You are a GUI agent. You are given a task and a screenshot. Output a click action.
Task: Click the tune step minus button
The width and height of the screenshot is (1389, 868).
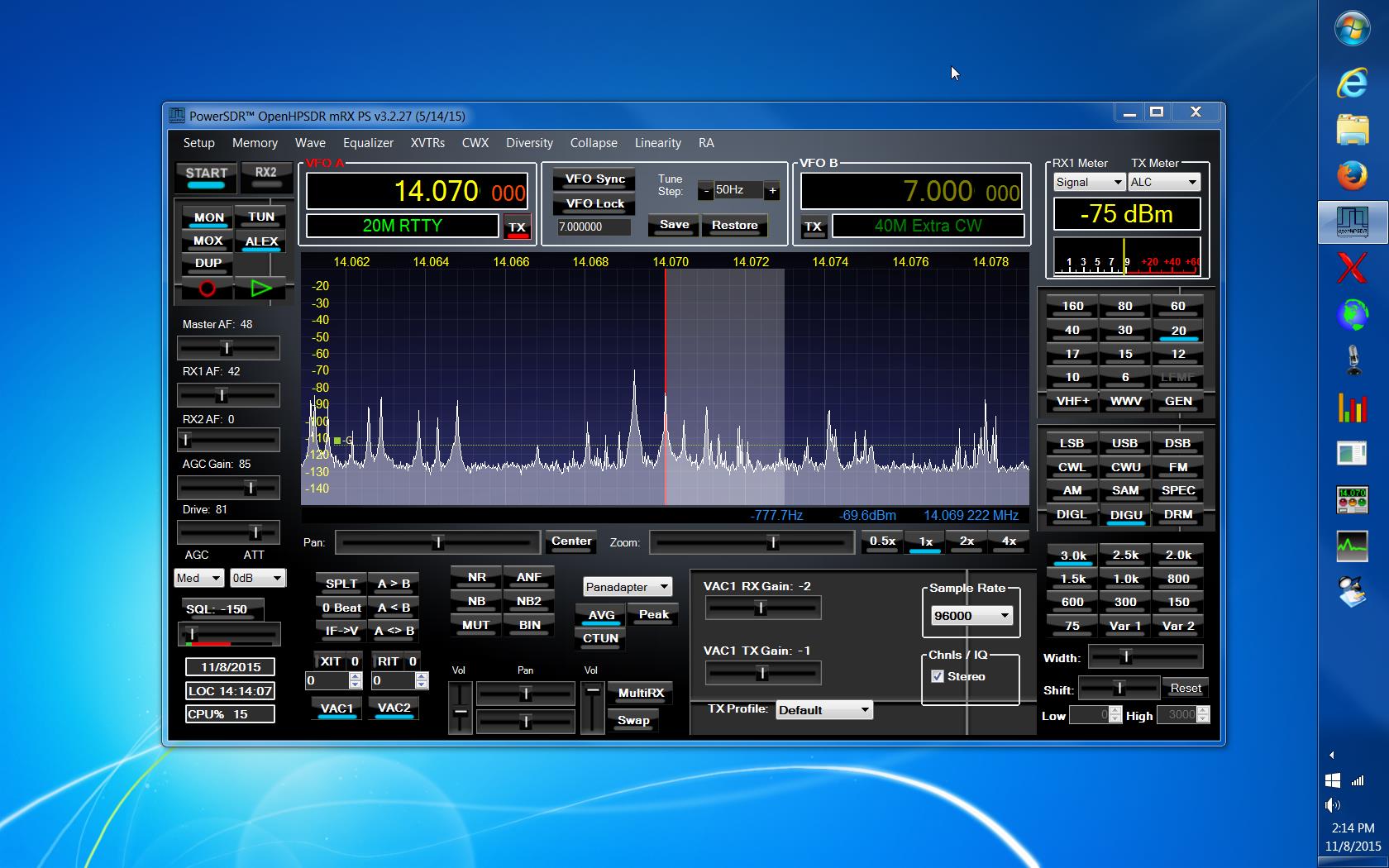pyautogui.click(x=705, y=190)
